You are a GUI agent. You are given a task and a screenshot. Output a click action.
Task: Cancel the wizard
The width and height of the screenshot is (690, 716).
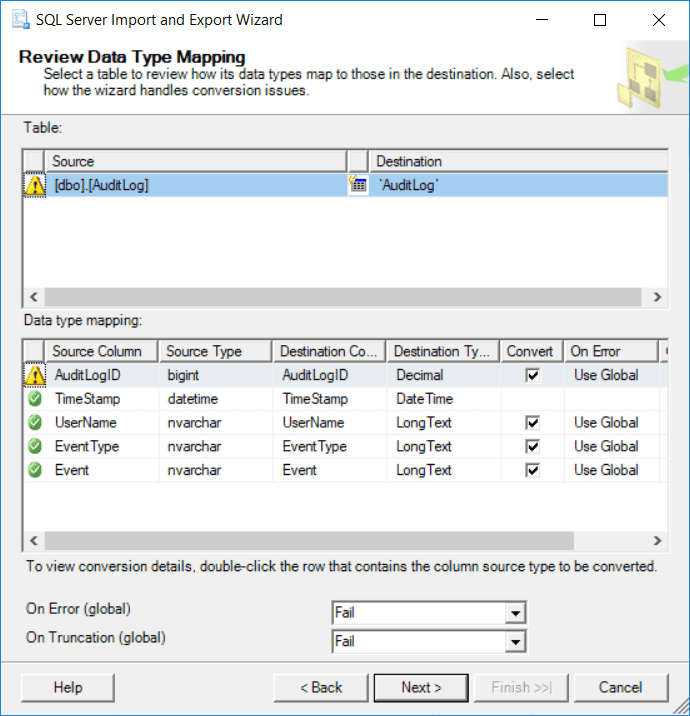click(x=621, y=687)
